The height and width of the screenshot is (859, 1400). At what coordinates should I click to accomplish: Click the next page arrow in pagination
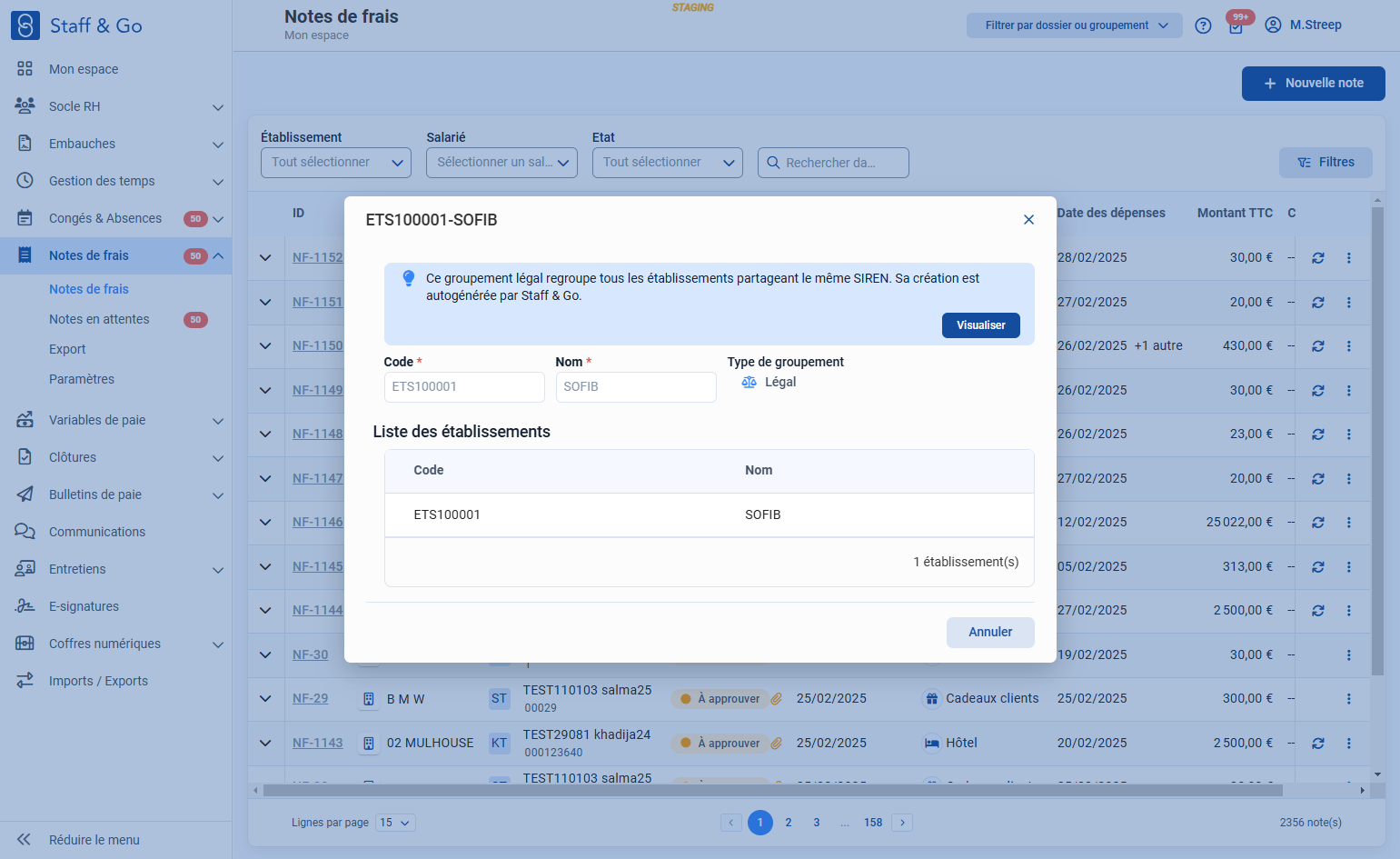(902, 823)
